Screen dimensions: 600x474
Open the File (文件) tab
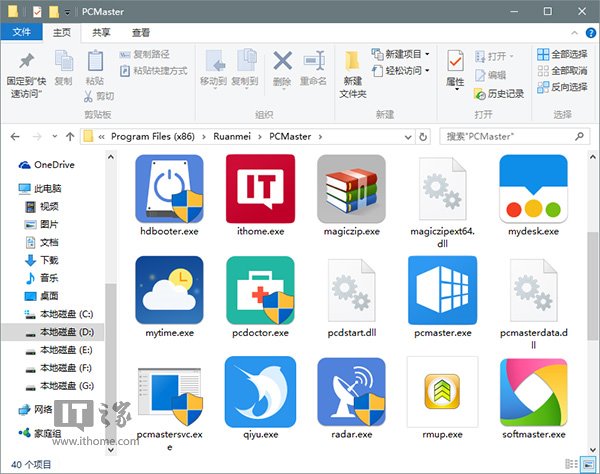coord(21,32)
